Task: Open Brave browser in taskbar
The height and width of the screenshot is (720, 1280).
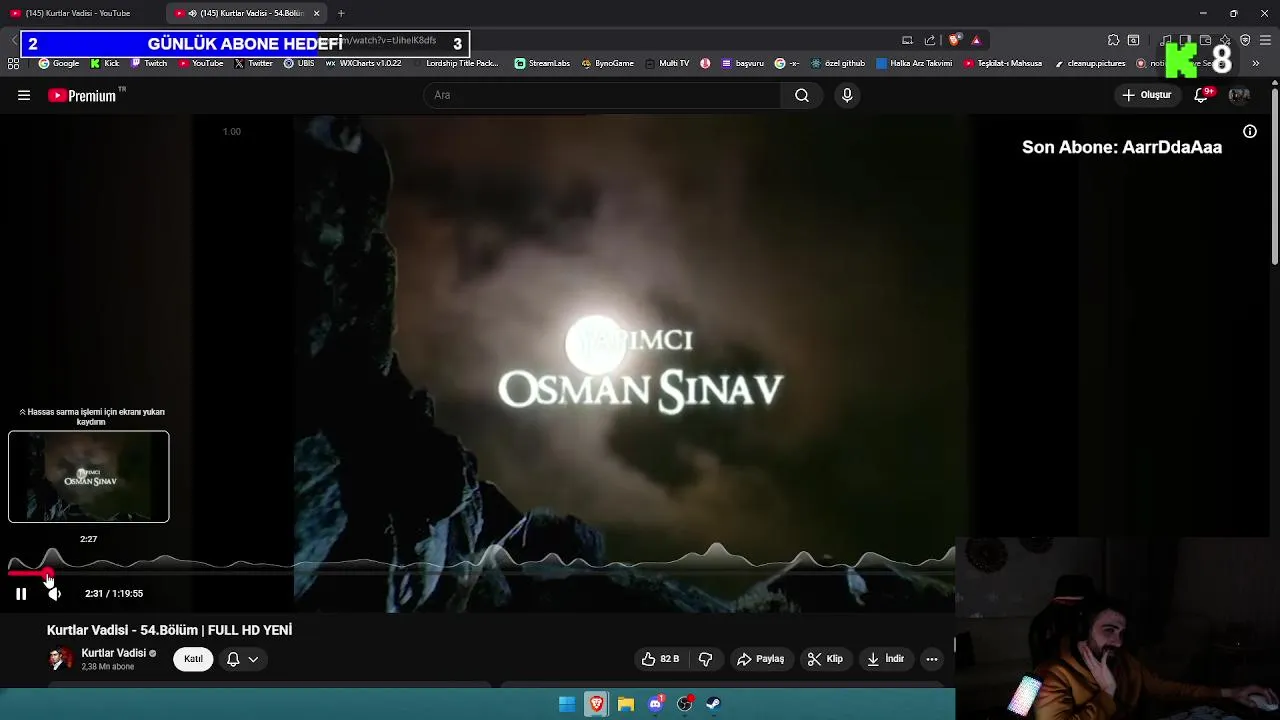Action: [596, 704]
